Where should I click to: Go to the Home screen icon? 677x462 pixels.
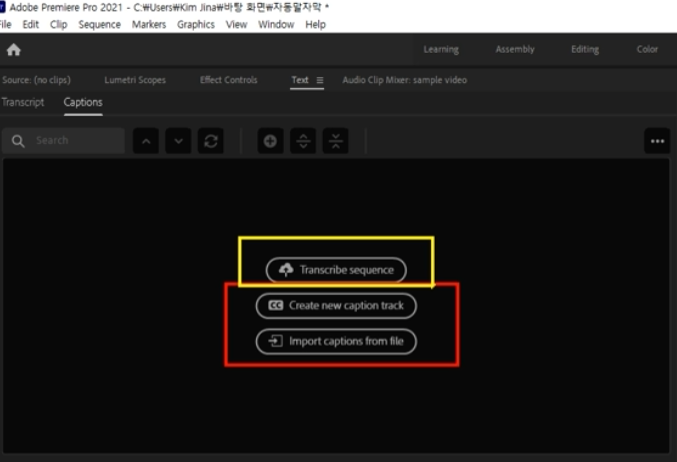(13, 50)
